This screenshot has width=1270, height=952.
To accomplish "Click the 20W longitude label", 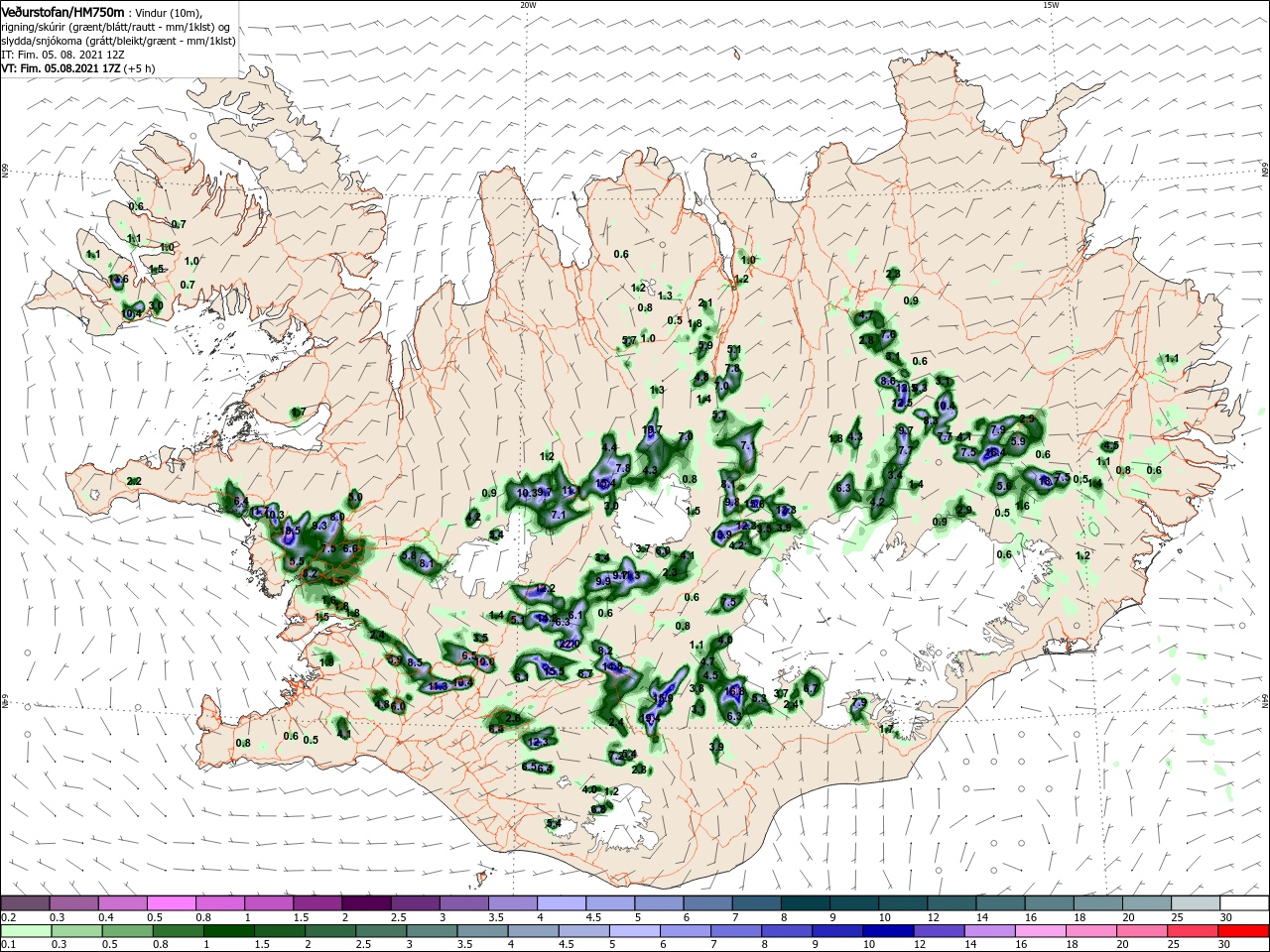I will pyautogui.click(x=528, y=5).
